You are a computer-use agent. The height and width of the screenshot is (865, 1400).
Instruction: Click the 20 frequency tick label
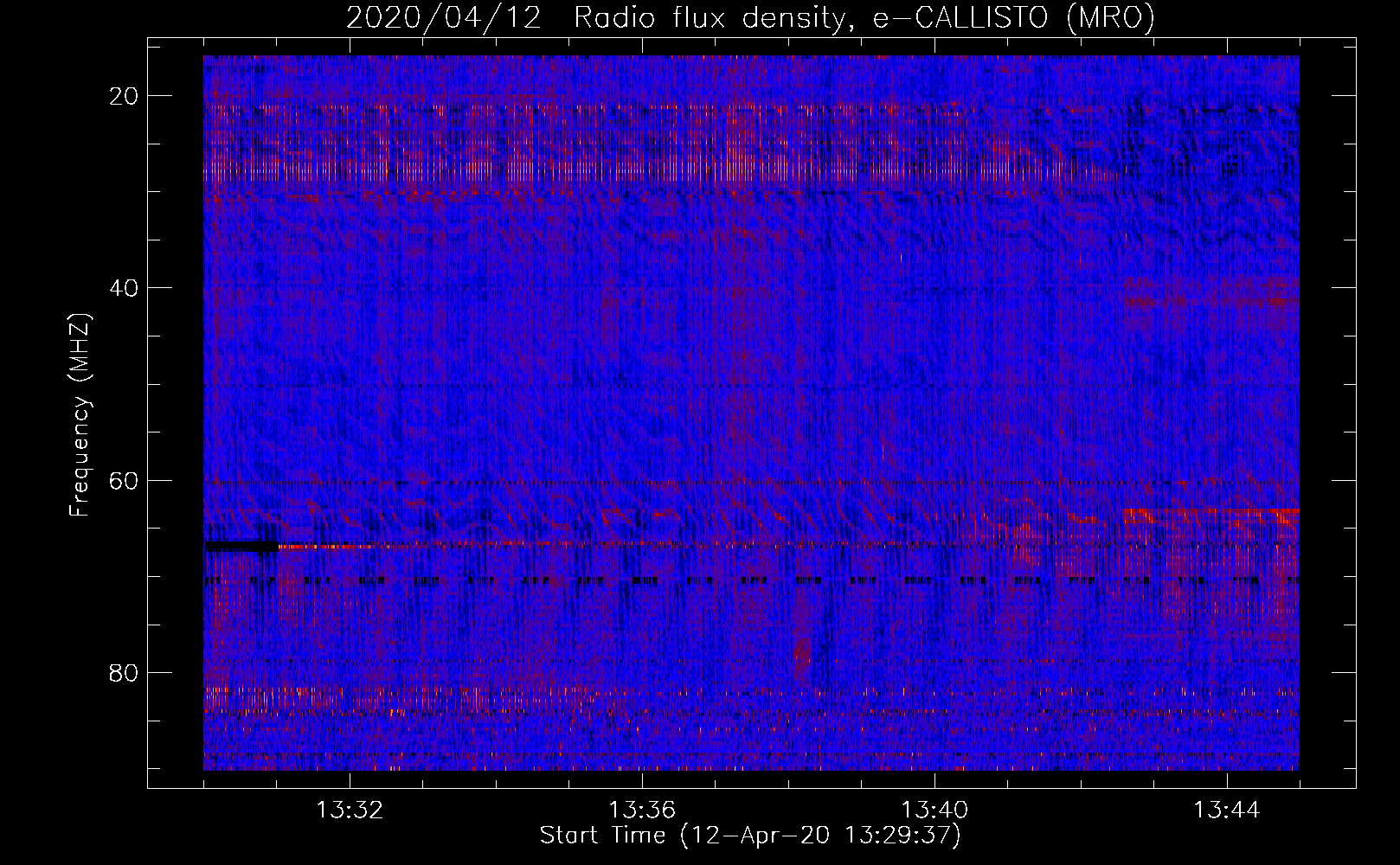click(125, 96)
